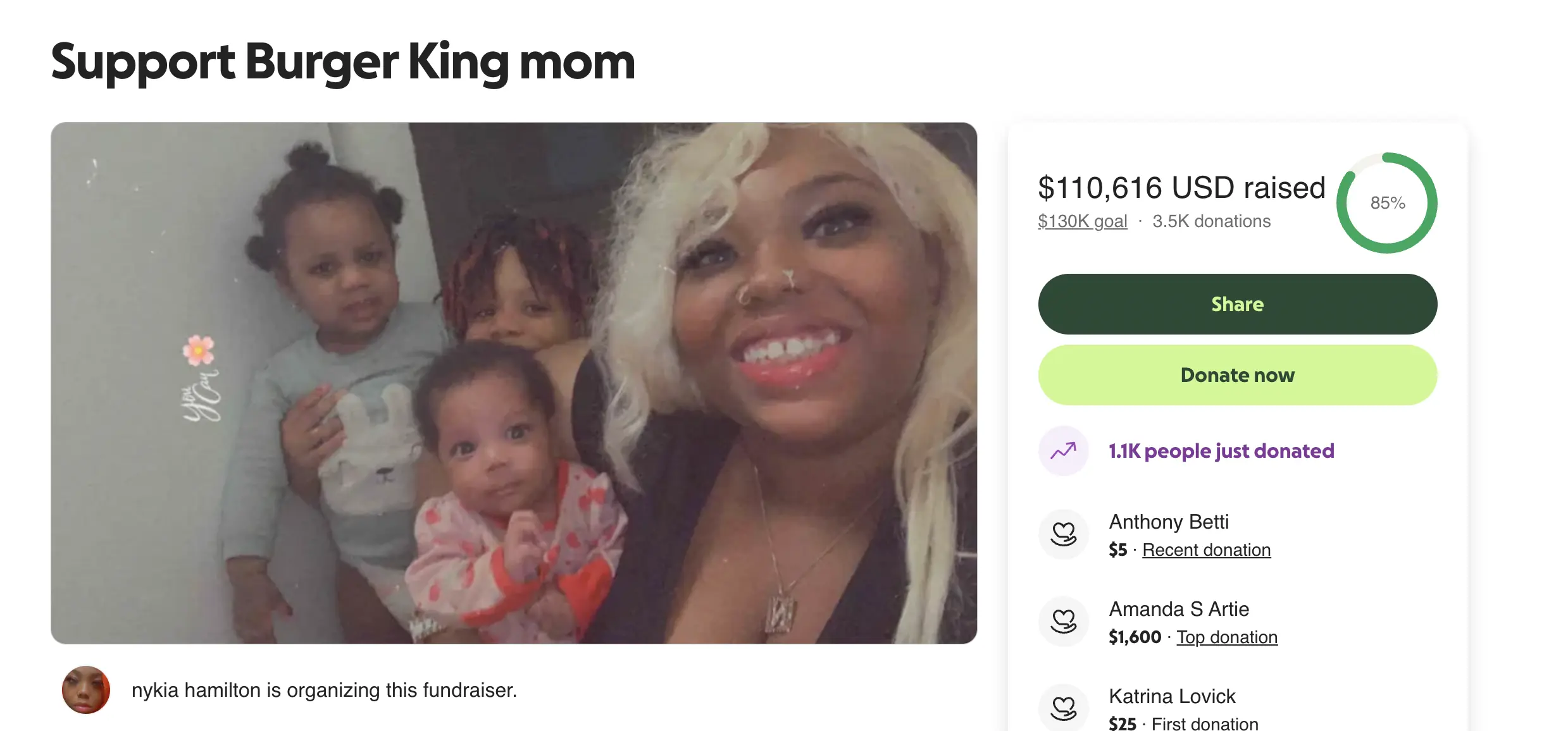Open the Recent donation link
The width and height of the screenshot is (1568, 731).
pos(1206,550)
